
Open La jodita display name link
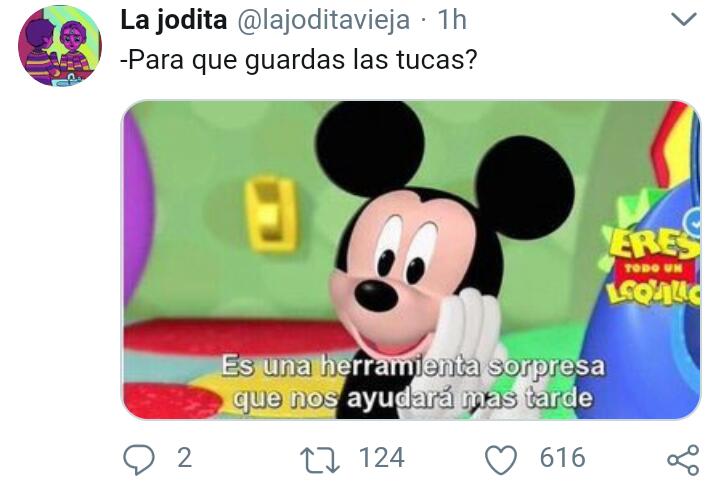174,20
